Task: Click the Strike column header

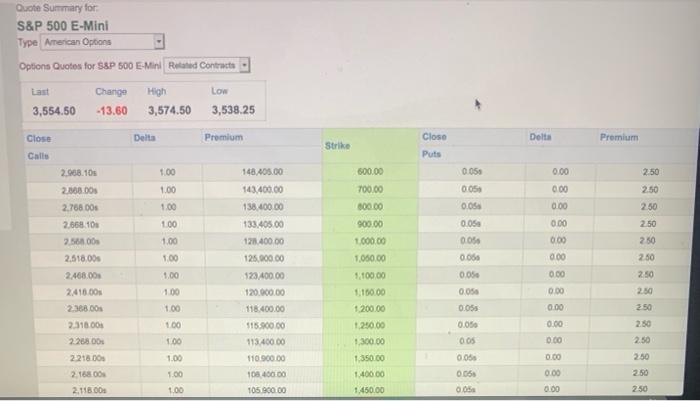Action: pyautogui.click(x=338, y=146)
